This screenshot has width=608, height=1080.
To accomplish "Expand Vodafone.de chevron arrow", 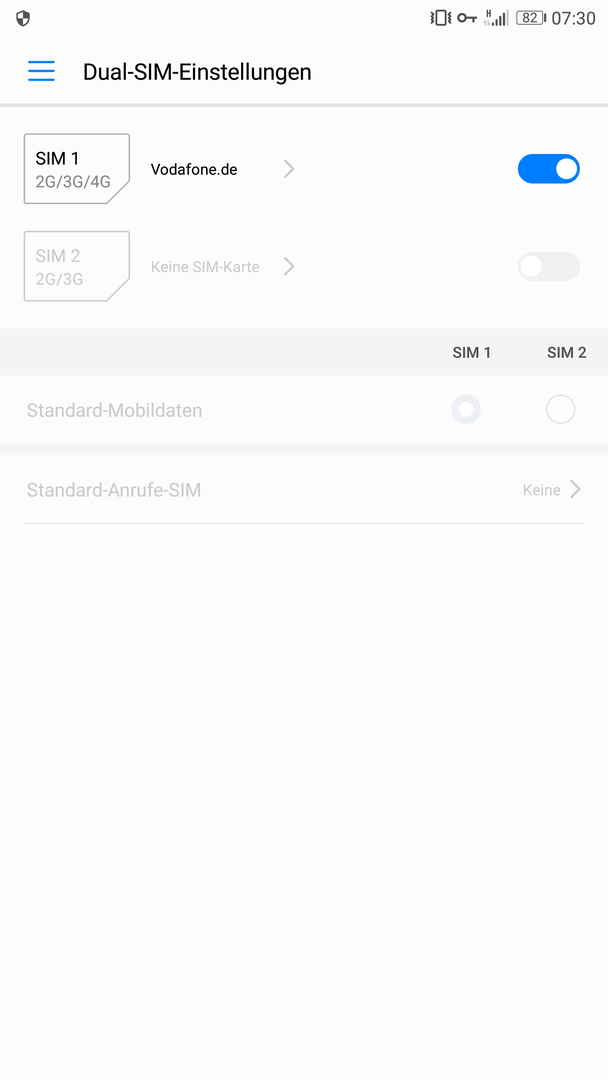I will (289, 169).
